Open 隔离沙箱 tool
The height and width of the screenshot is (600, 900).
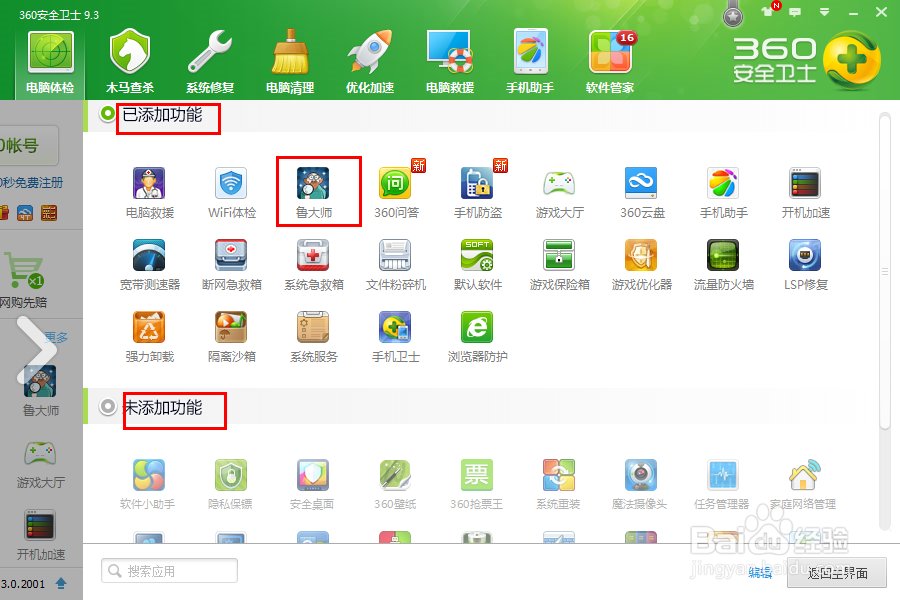(231, 336)
